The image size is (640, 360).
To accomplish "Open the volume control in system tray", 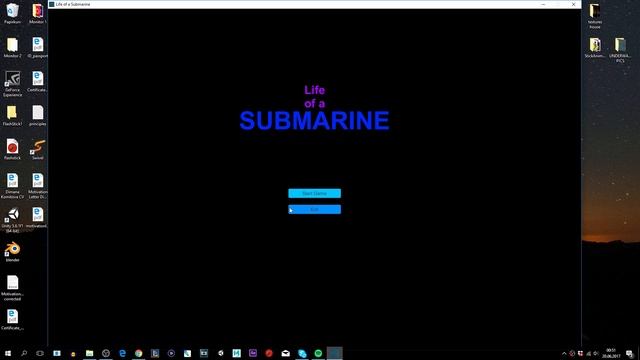I will pos(596,353).
